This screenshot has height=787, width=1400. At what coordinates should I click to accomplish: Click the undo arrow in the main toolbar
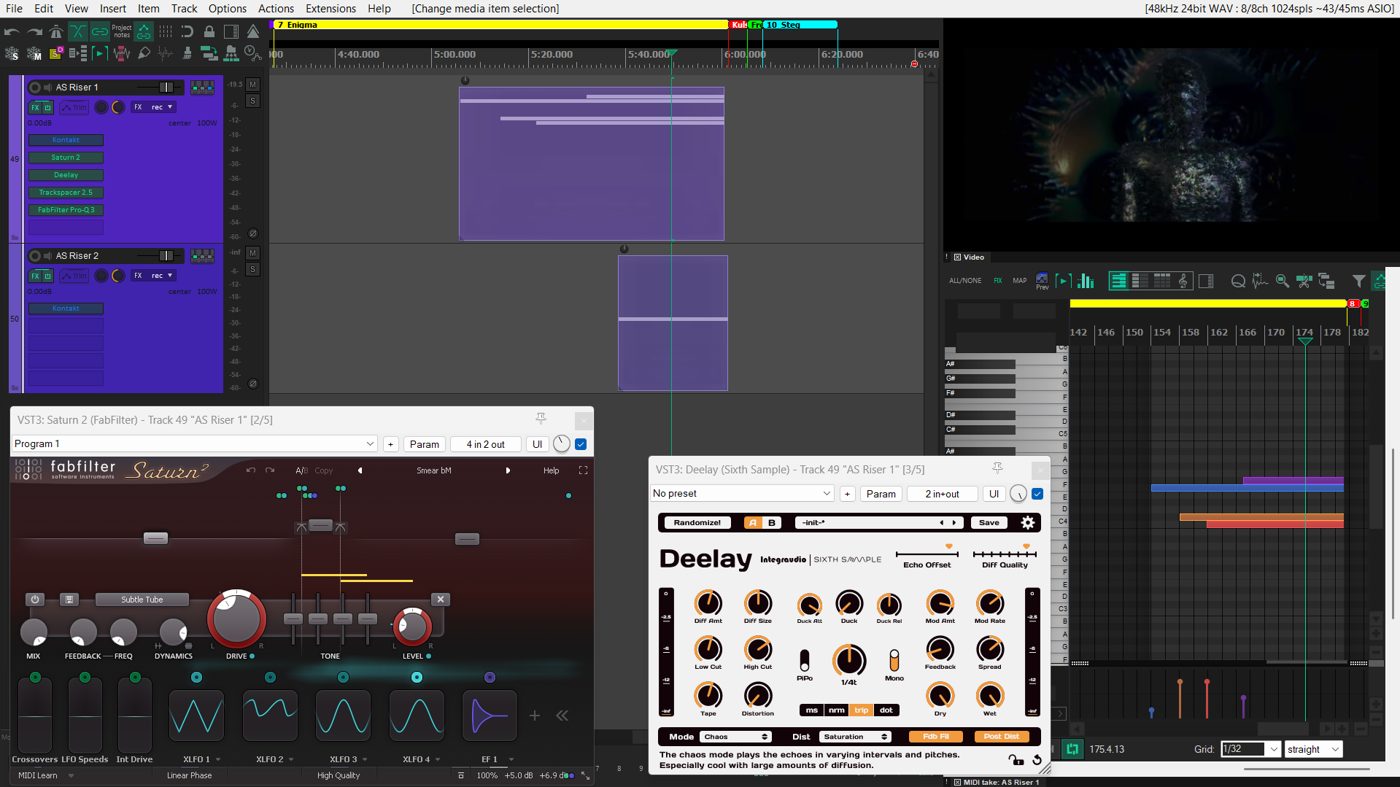(12, 32)
